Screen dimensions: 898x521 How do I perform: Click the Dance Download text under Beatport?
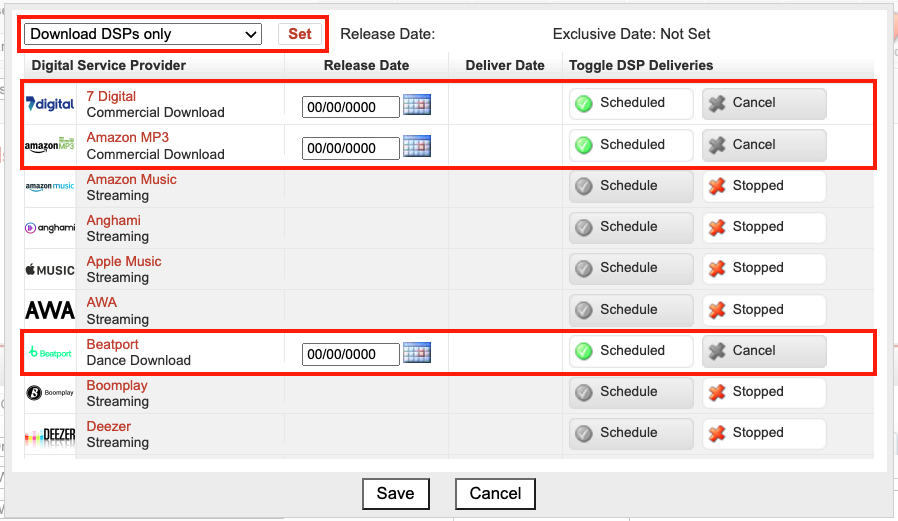point(139,361)
